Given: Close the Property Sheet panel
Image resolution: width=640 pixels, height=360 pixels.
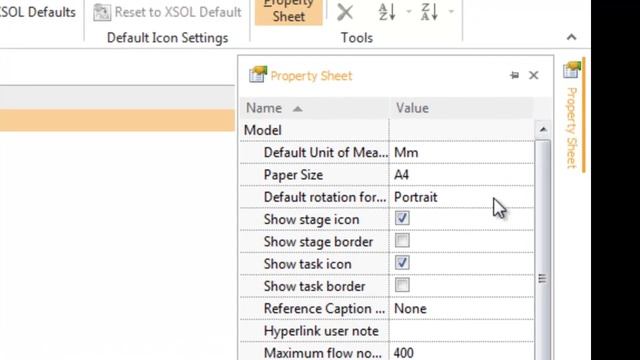Looking at the screenshot, I should coord(533,75).
